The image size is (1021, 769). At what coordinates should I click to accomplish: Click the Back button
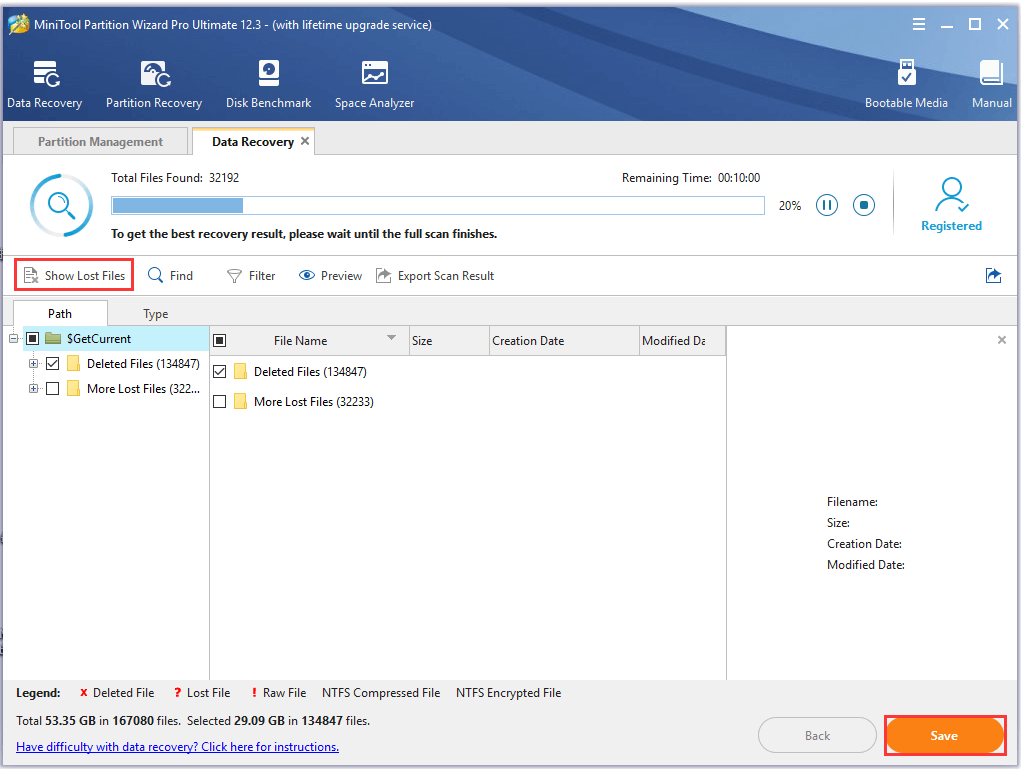(x=817, y=735)
